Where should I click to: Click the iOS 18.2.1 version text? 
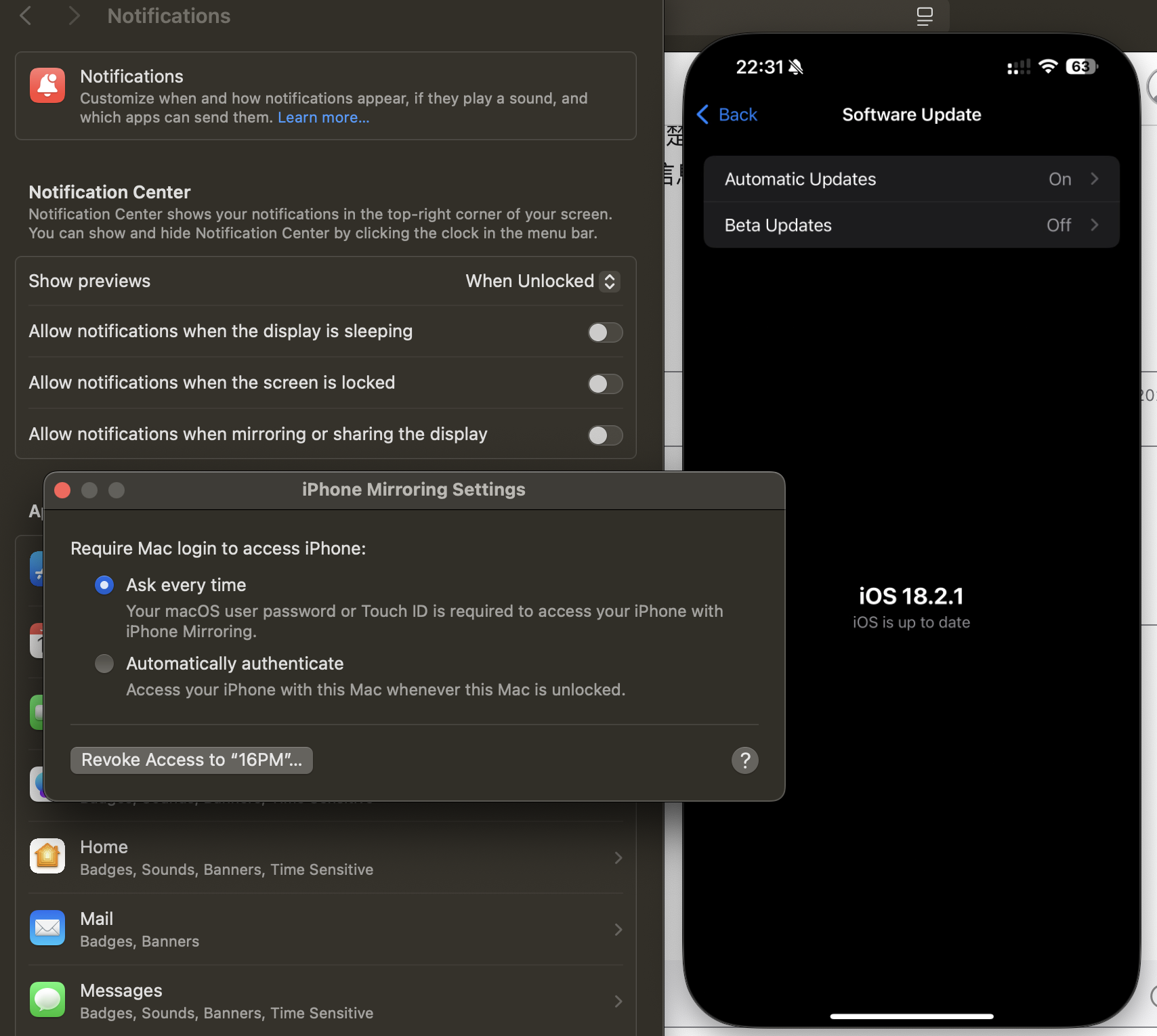911,596
